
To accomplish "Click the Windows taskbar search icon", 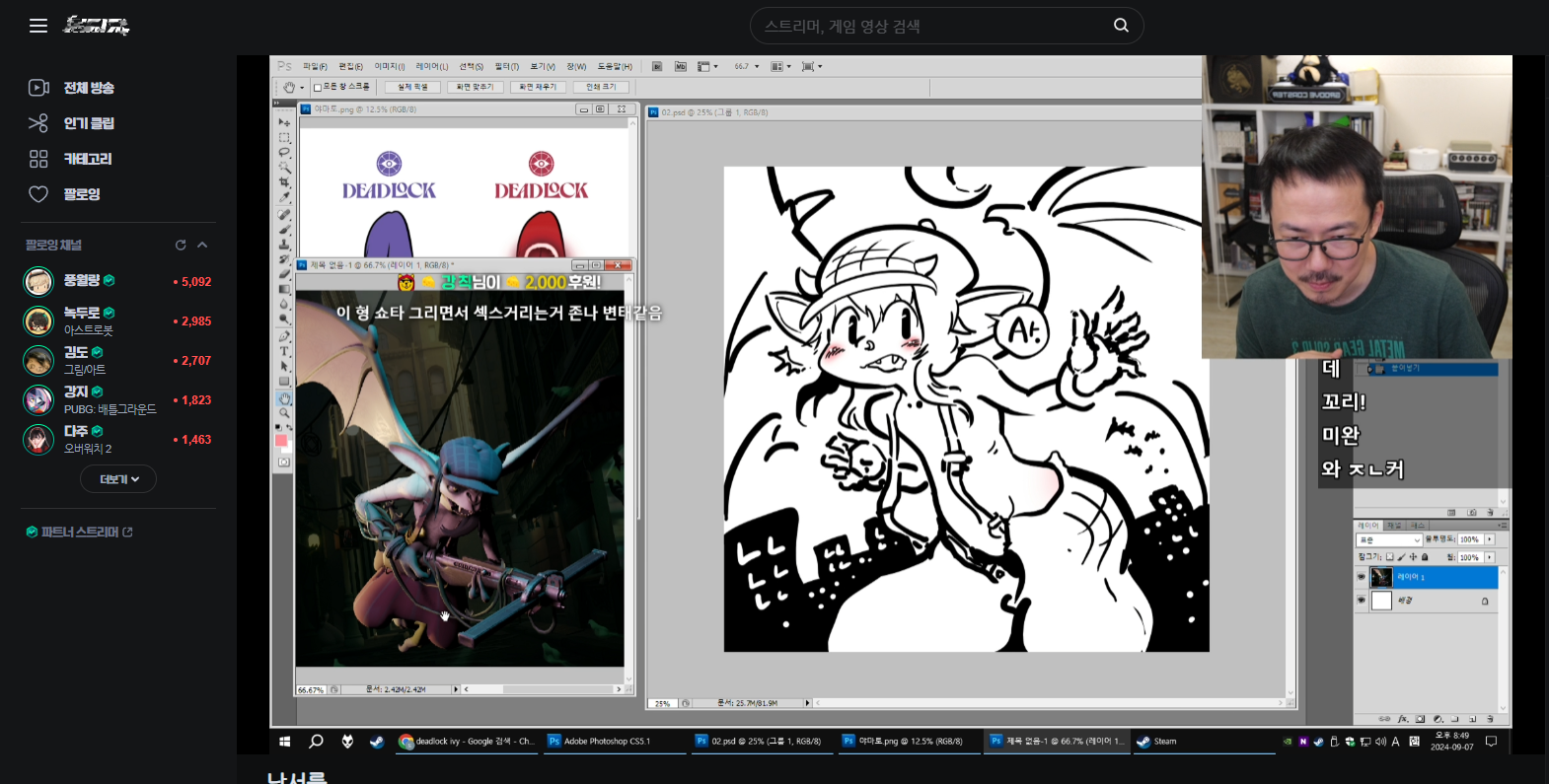I will 316,741.
